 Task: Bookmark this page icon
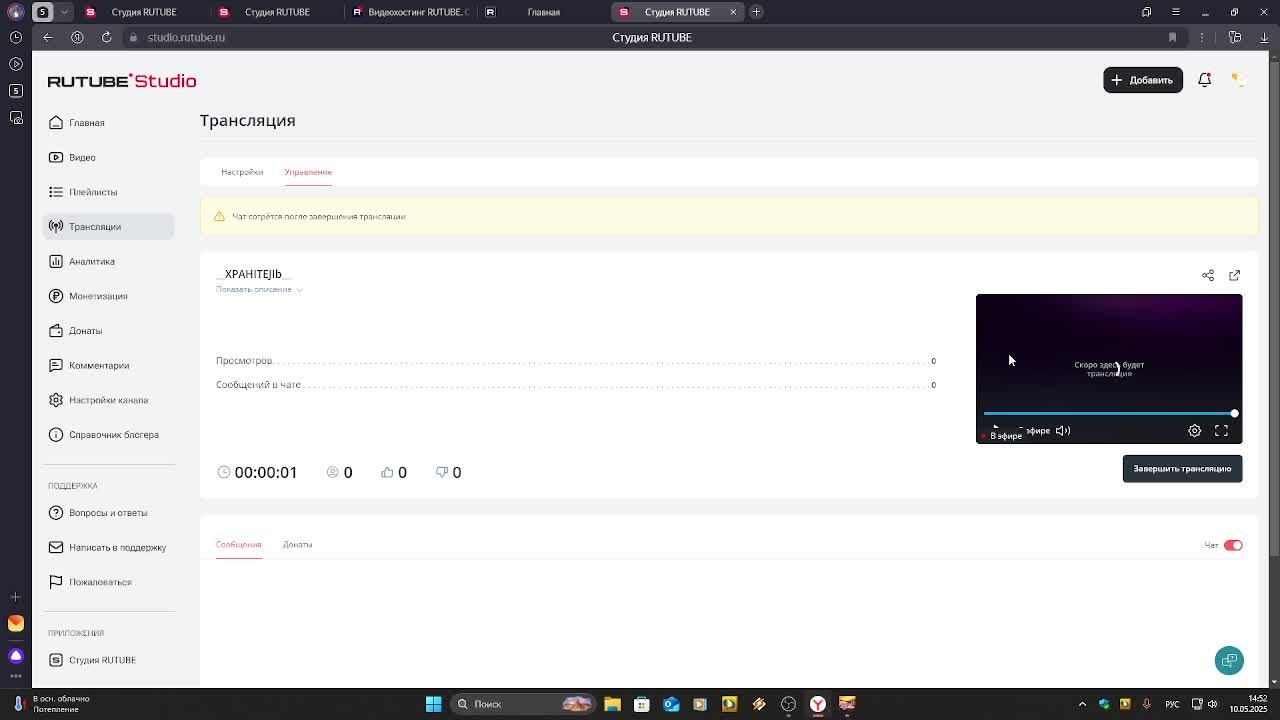tap(1172, 37)
